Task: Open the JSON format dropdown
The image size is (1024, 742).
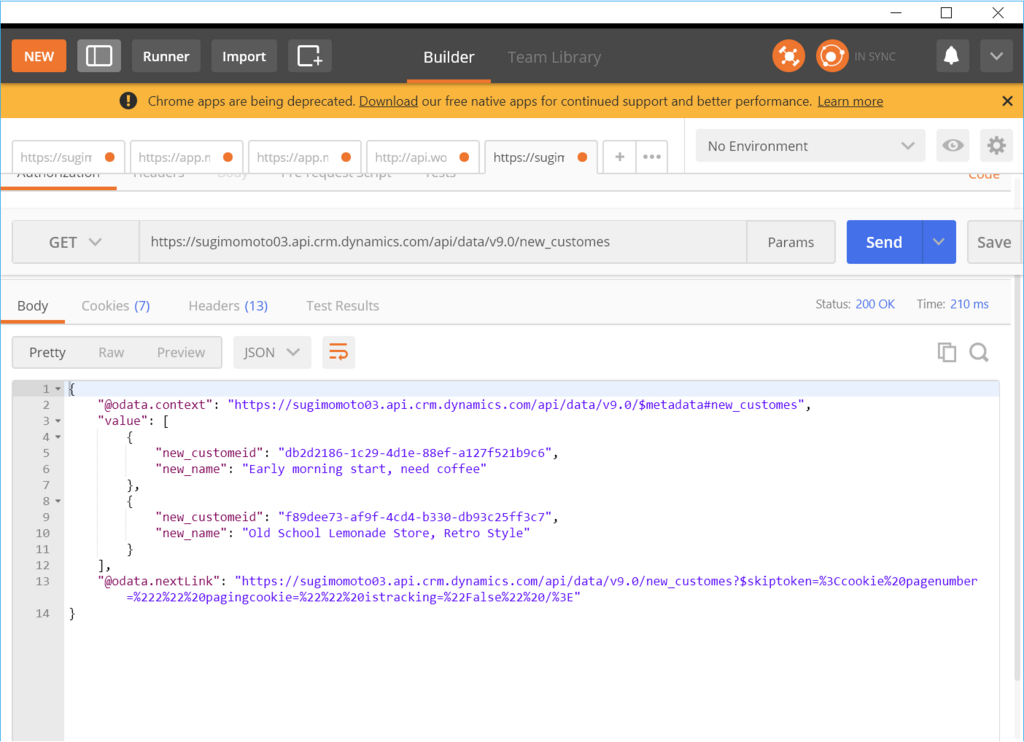Action: coord(272,353)
